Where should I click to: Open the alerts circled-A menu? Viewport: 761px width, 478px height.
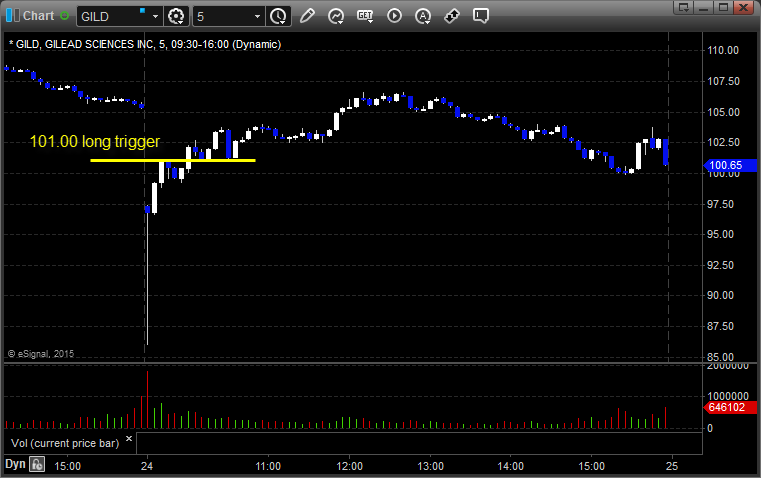click(x=423, y=16)
